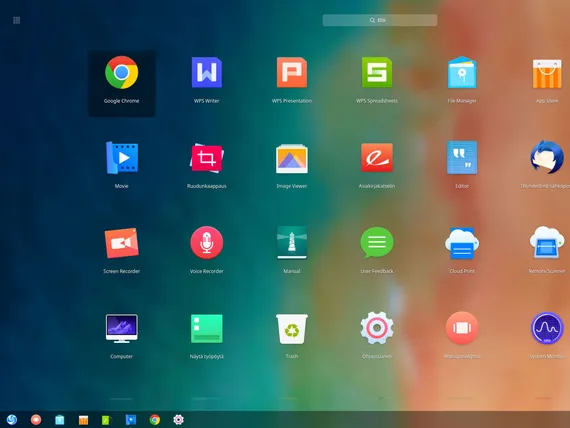Open Thunderbird email client
The image size is (570, 428).
coord(547,157)
